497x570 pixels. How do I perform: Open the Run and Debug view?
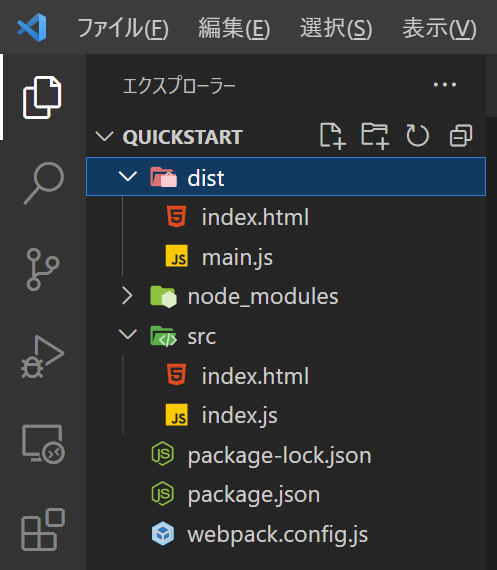coord(43,357)
